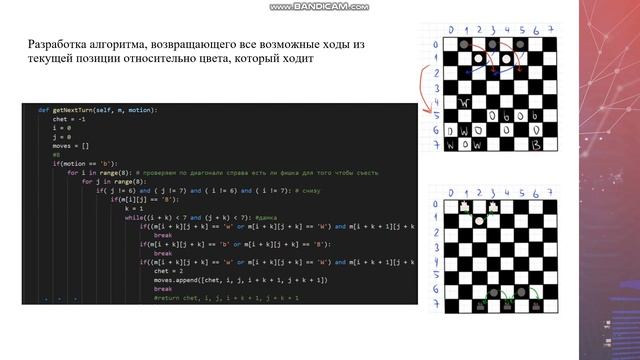Click the title line "текущей позиции относительно цвета, который ходит"
The image size is (640, 360).
pyautogui.click(x=171, y=58)
